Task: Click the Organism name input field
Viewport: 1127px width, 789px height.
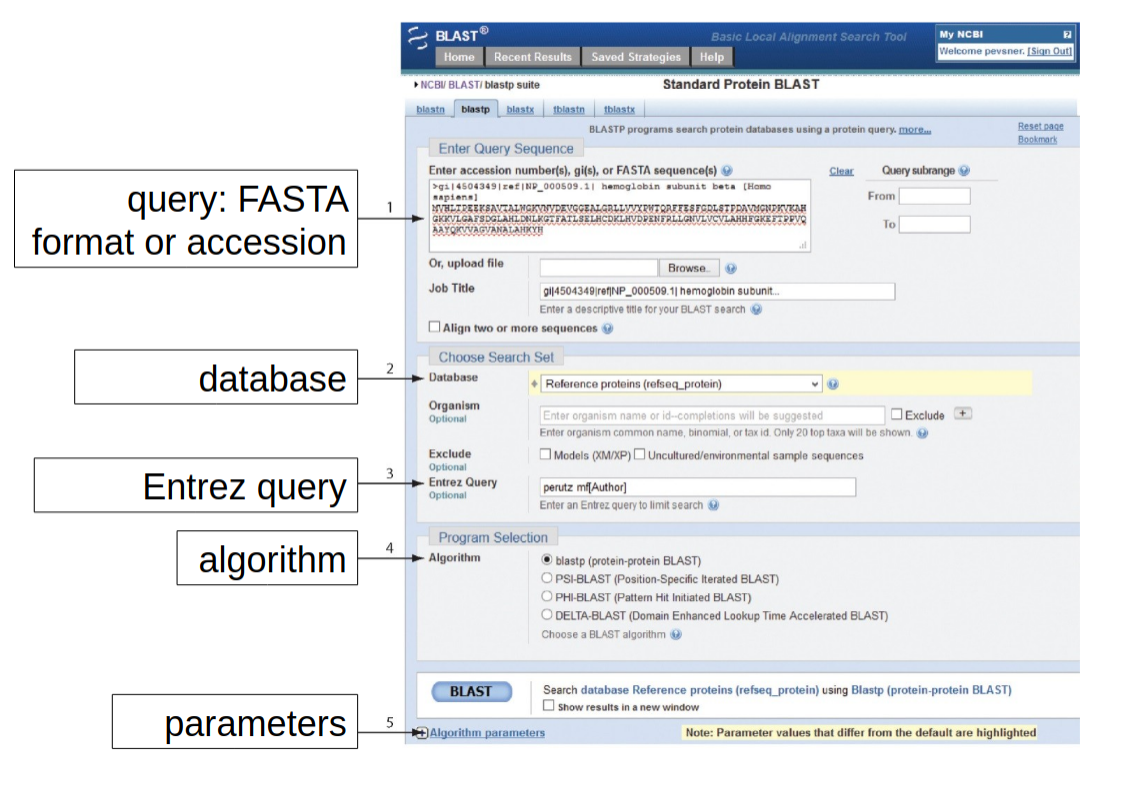Action: (x=712, y=415)
